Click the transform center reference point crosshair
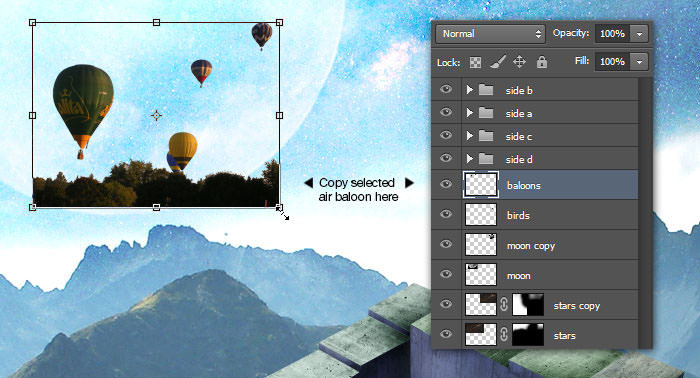Screen dimensions: 700x378 pos(156,116)
